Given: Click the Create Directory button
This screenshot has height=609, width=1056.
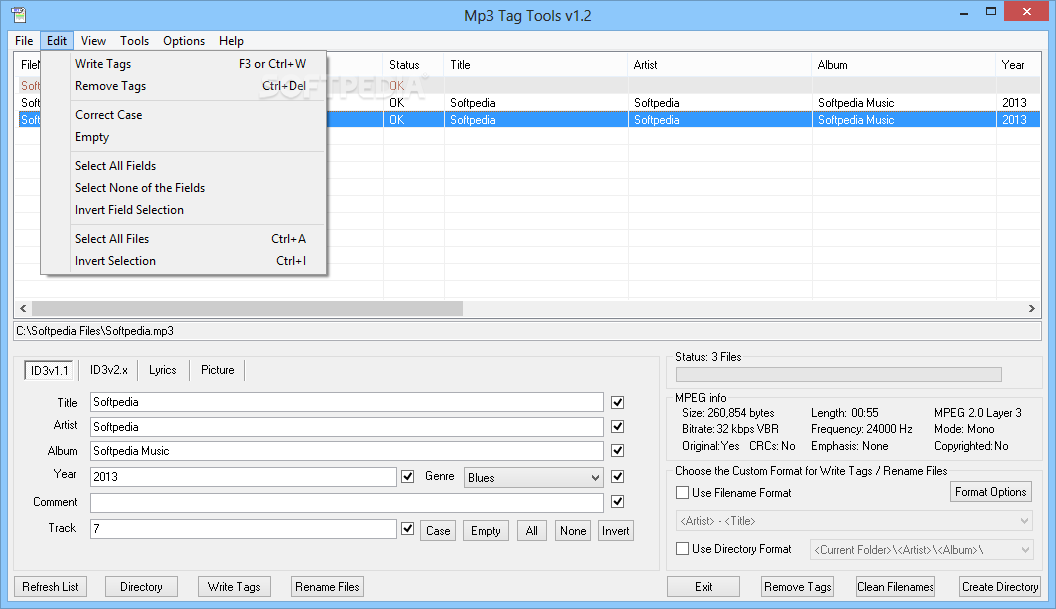Looking at the screenshot, I should [1000, 587].
